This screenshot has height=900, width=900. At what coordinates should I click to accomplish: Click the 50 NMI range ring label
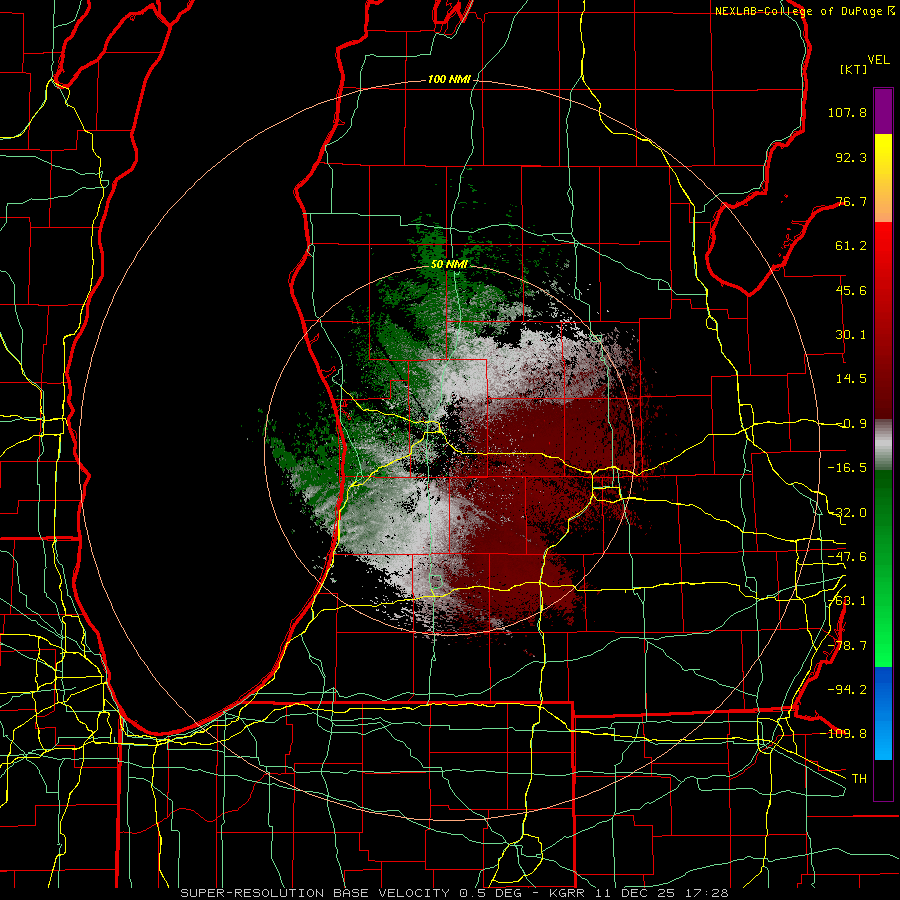tap(449, 265)
